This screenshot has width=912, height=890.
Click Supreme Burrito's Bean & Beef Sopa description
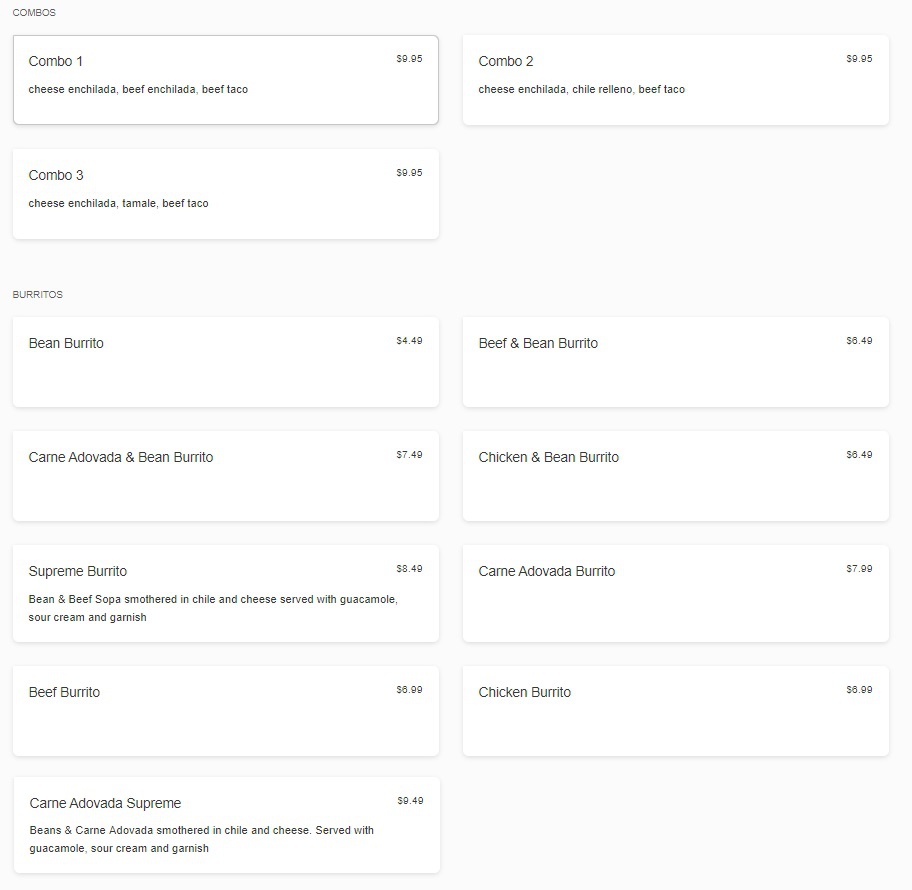coord(213,608)
